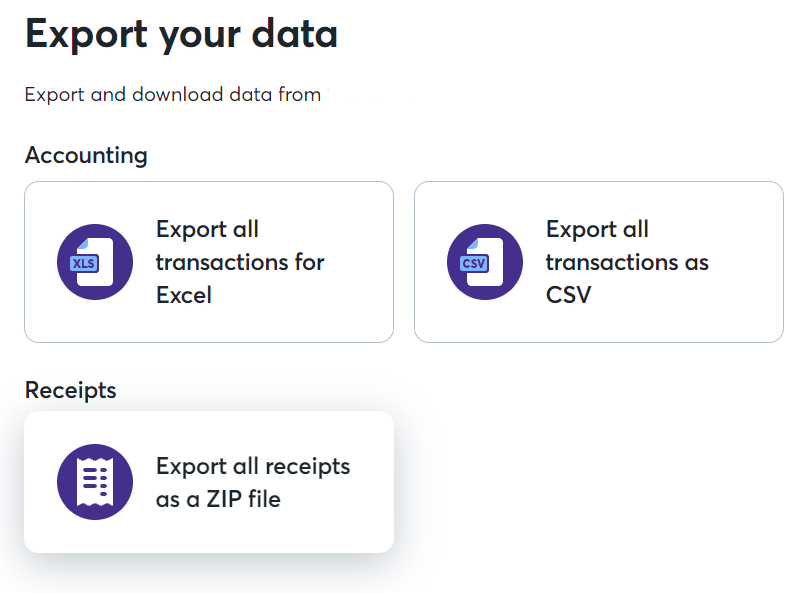The width and height of the screenshot is (804, 593).
Task: Click the "Export all transactions as CSV" text
Action: coord(627,262)
